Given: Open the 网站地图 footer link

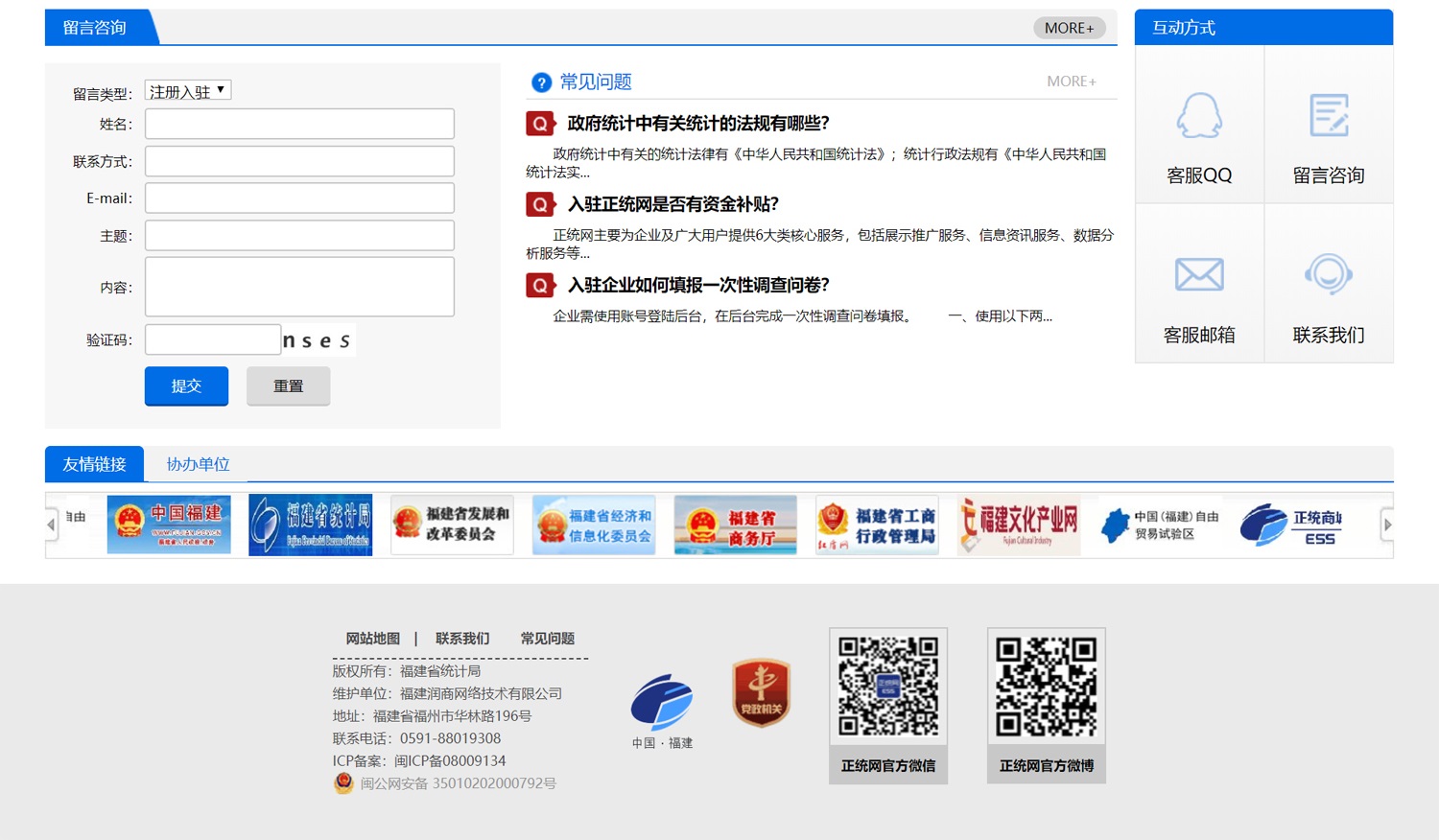Looking at the screenshot, I should 372,639.
